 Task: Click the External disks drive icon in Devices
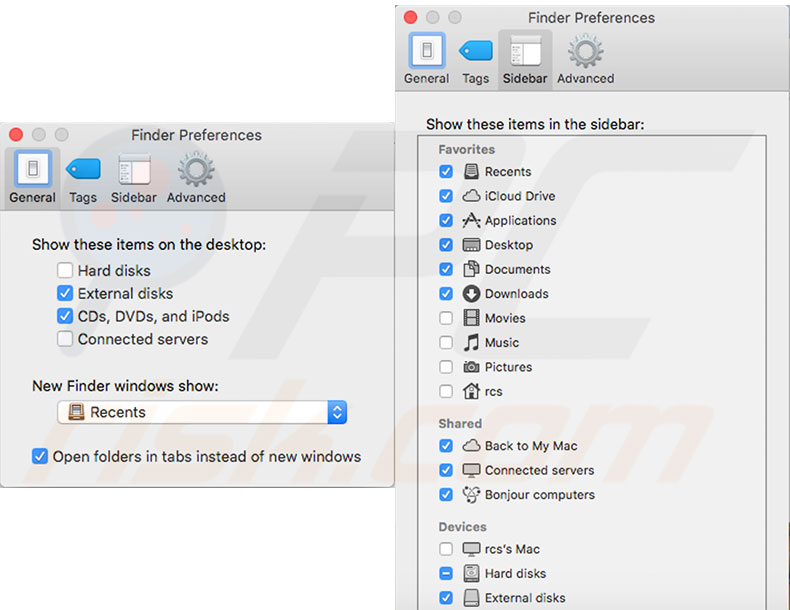click(x=471, y=598)
